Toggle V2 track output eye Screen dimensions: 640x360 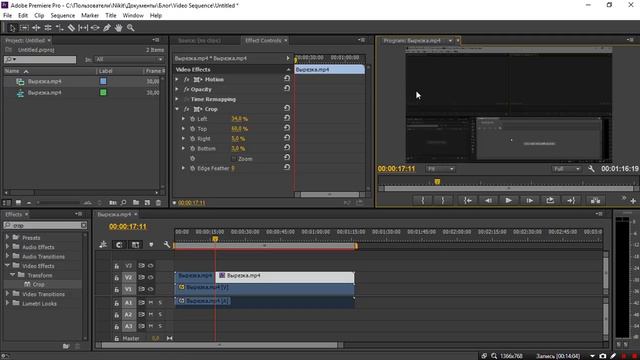[x=151, y=277]
